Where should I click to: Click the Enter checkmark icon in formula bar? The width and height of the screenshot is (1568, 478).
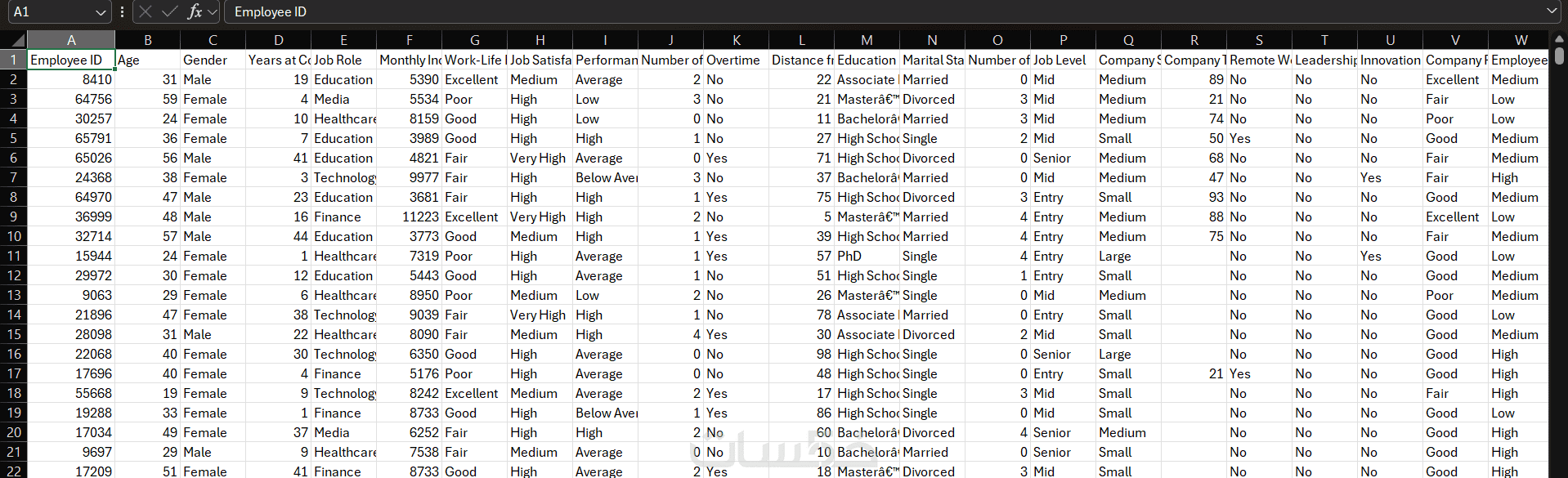pos(169,11)
